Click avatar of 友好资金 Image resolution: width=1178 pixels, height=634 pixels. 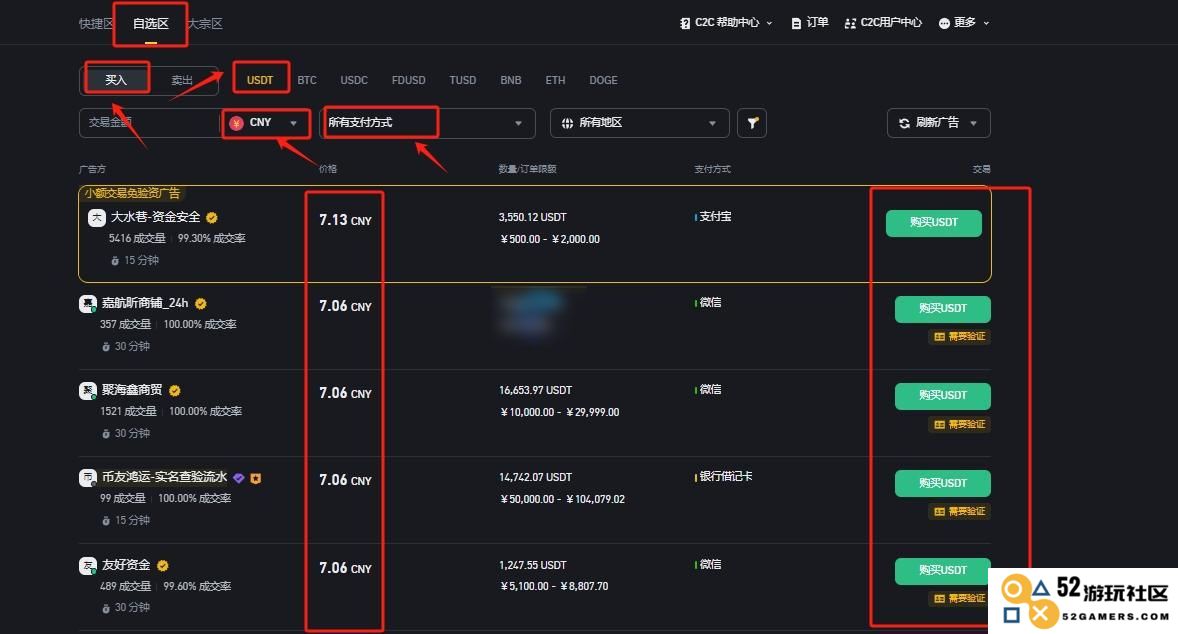click(x=88, y=566)
